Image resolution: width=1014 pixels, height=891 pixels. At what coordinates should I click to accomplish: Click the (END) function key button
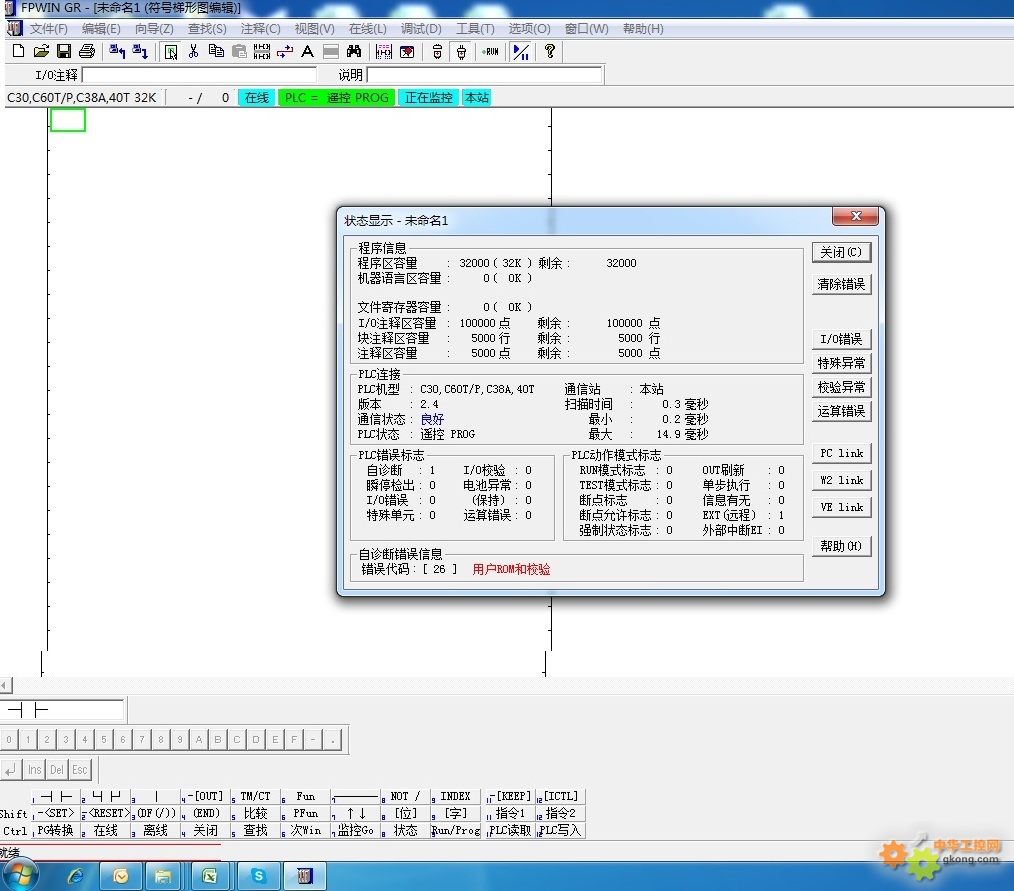click(206, 813)
